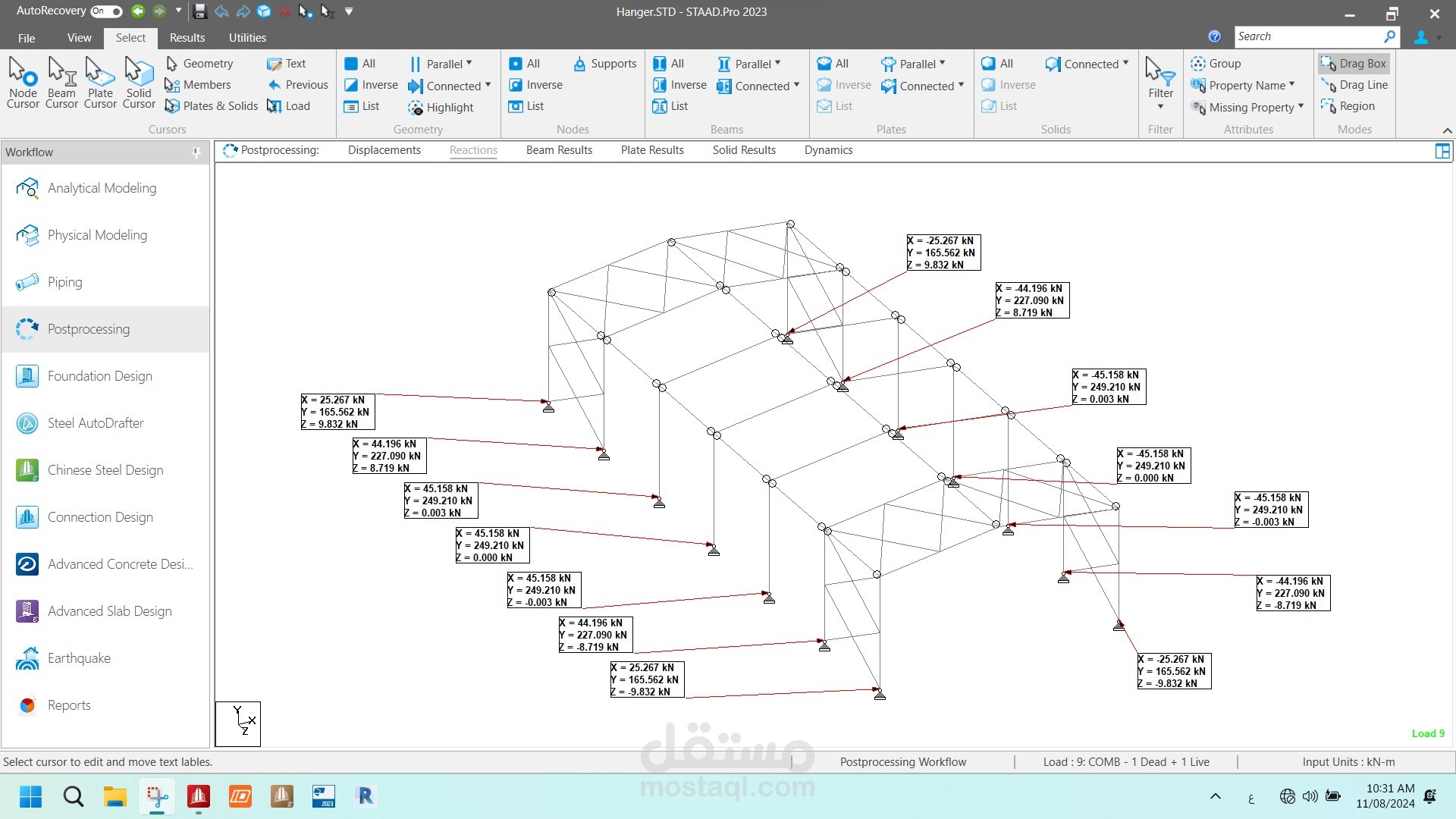Click the Highlight geometry button
1456x819 pixels.
click(x=441, y=108)
